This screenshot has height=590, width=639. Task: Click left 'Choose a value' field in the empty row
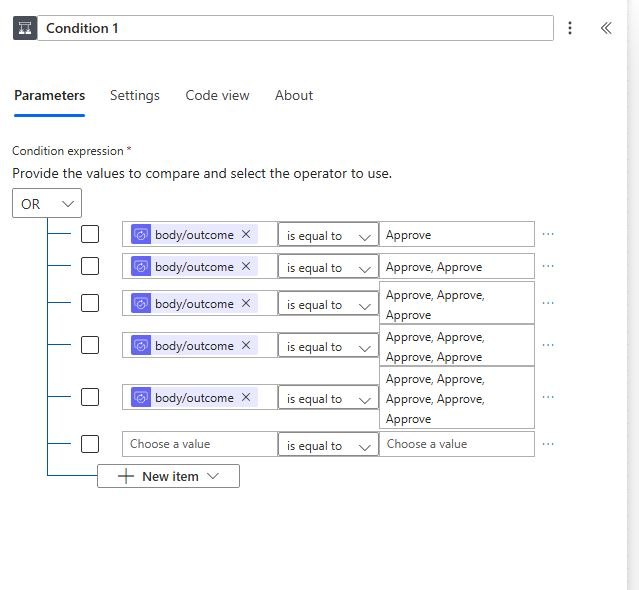(200, 444)
